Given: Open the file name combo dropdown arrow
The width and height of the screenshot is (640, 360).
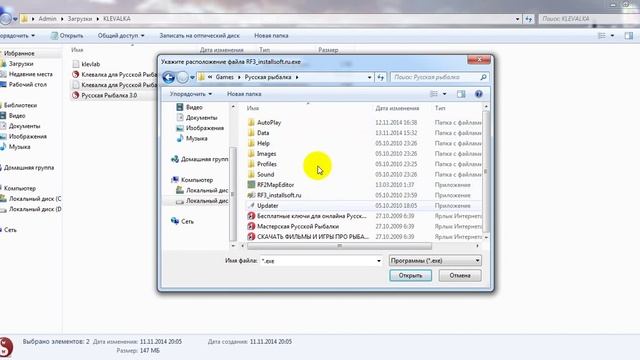Looking at the screenshot, I should point(379,261).
